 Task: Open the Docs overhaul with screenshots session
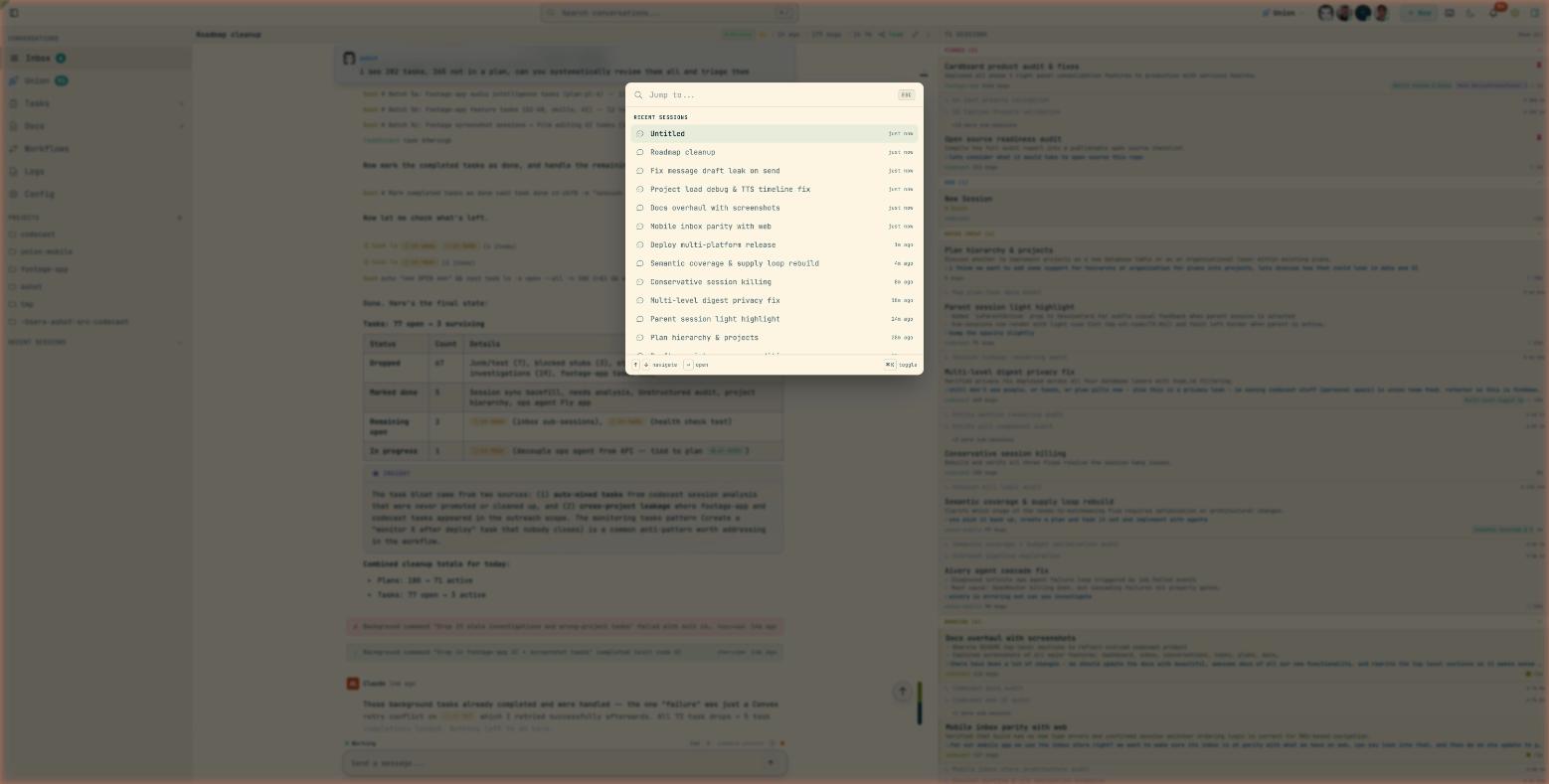tap(715, 208)
